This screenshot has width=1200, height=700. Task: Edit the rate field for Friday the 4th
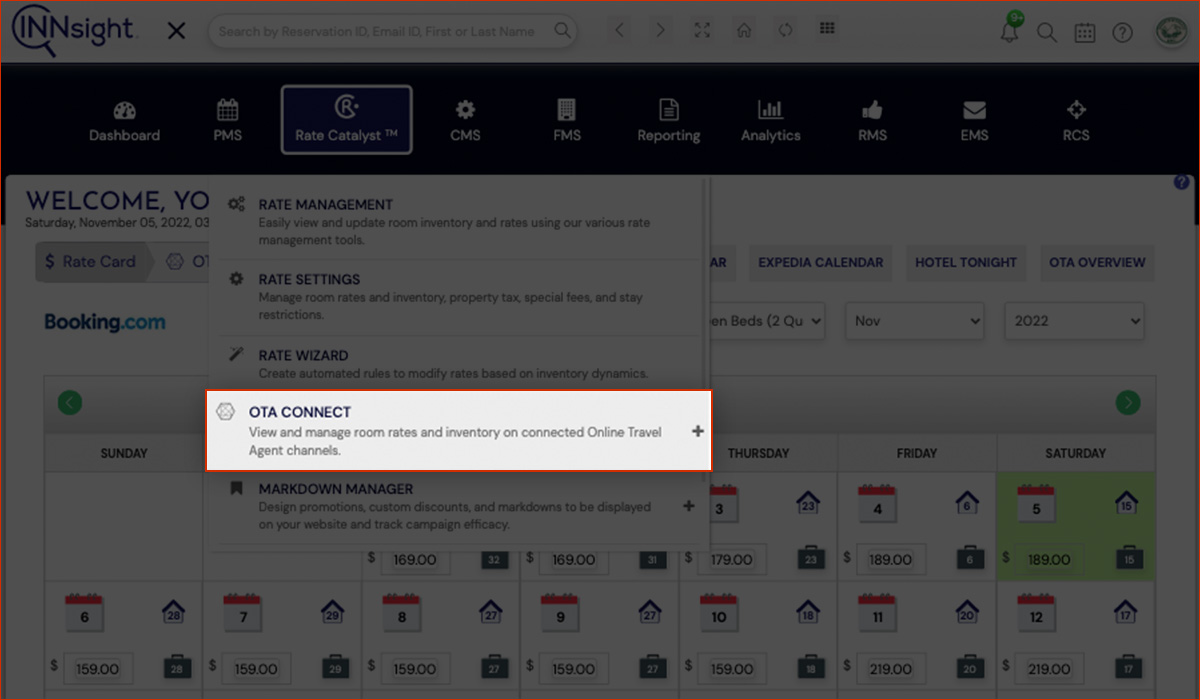[x=890, y=559]
